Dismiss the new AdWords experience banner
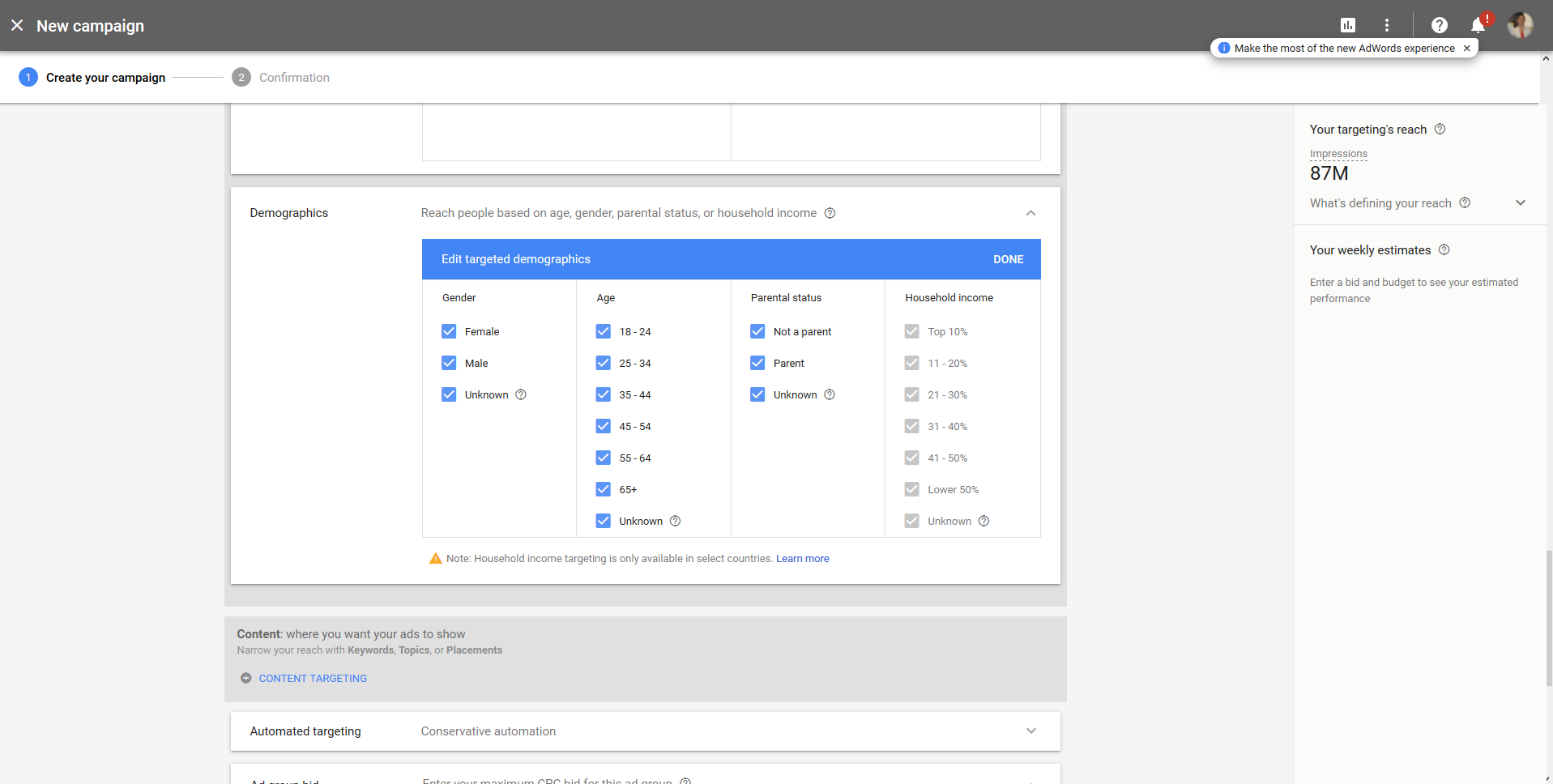This screenshot has height=784, width=1553. (1466, 48)
